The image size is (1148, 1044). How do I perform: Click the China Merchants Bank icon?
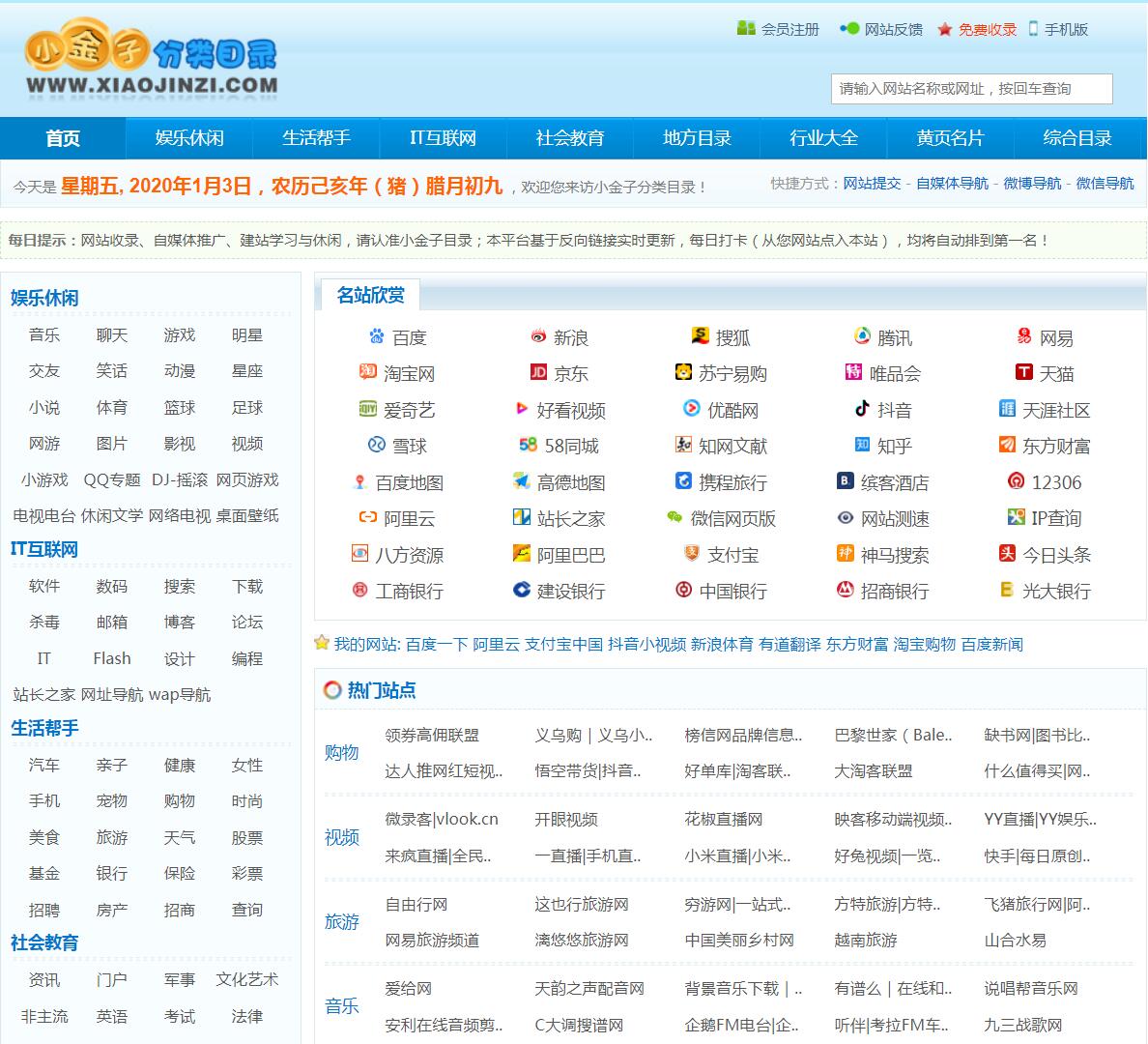click(x=845, y=589)
